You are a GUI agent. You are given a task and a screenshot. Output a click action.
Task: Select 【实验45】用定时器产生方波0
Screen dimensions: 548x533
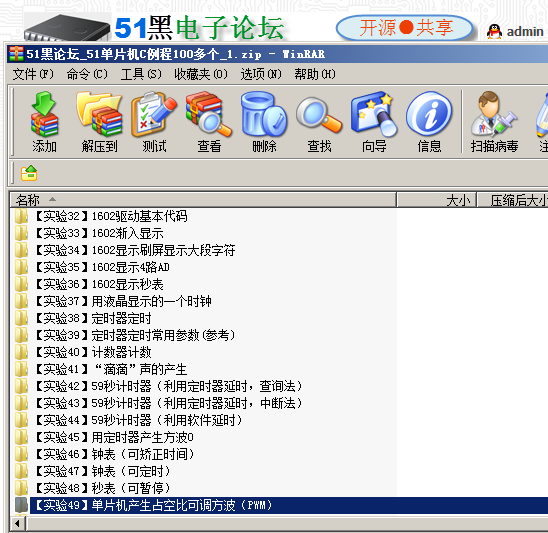[114, 437]
